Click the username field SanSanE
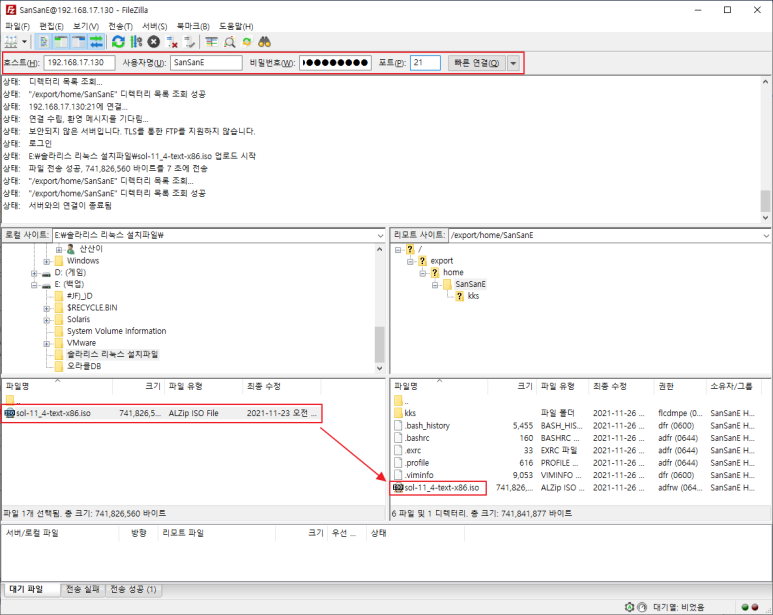 (206, 63)
